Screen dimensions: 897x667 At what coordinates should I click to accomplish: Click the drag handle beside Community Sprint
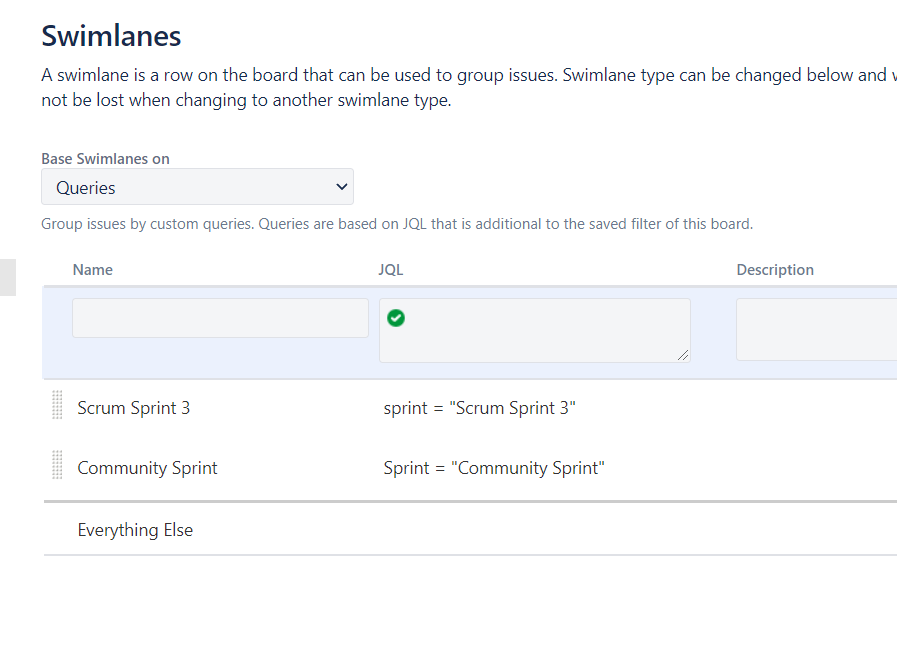pyautogui.click(x=57, y=465)
